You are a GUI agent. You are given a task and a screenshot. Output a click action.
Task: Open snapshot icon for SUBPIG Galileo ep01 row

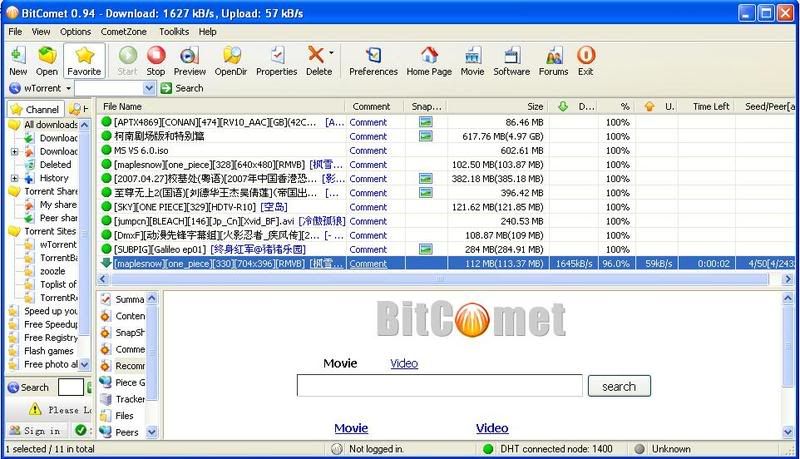[x=426, y=249]
